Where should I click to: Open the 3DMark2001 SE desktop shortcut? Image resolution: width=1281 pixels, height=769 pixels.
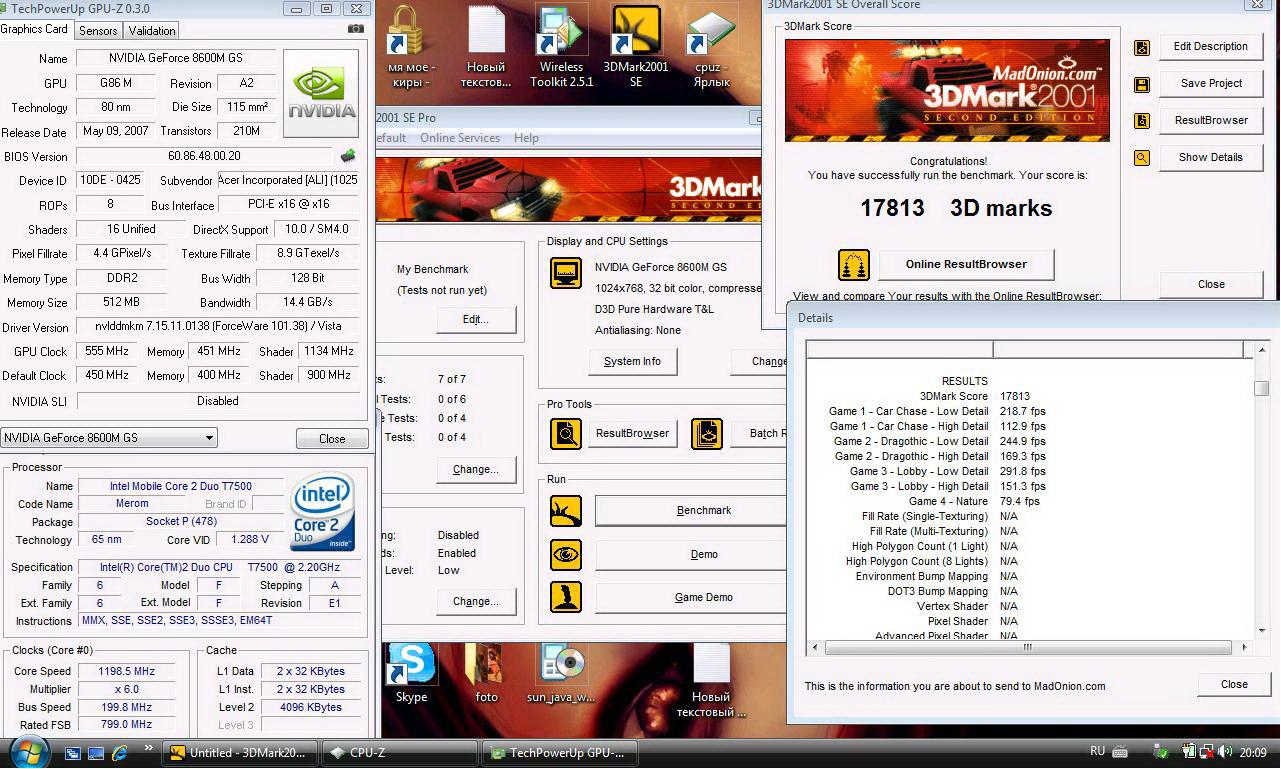(x=636, y=46)
